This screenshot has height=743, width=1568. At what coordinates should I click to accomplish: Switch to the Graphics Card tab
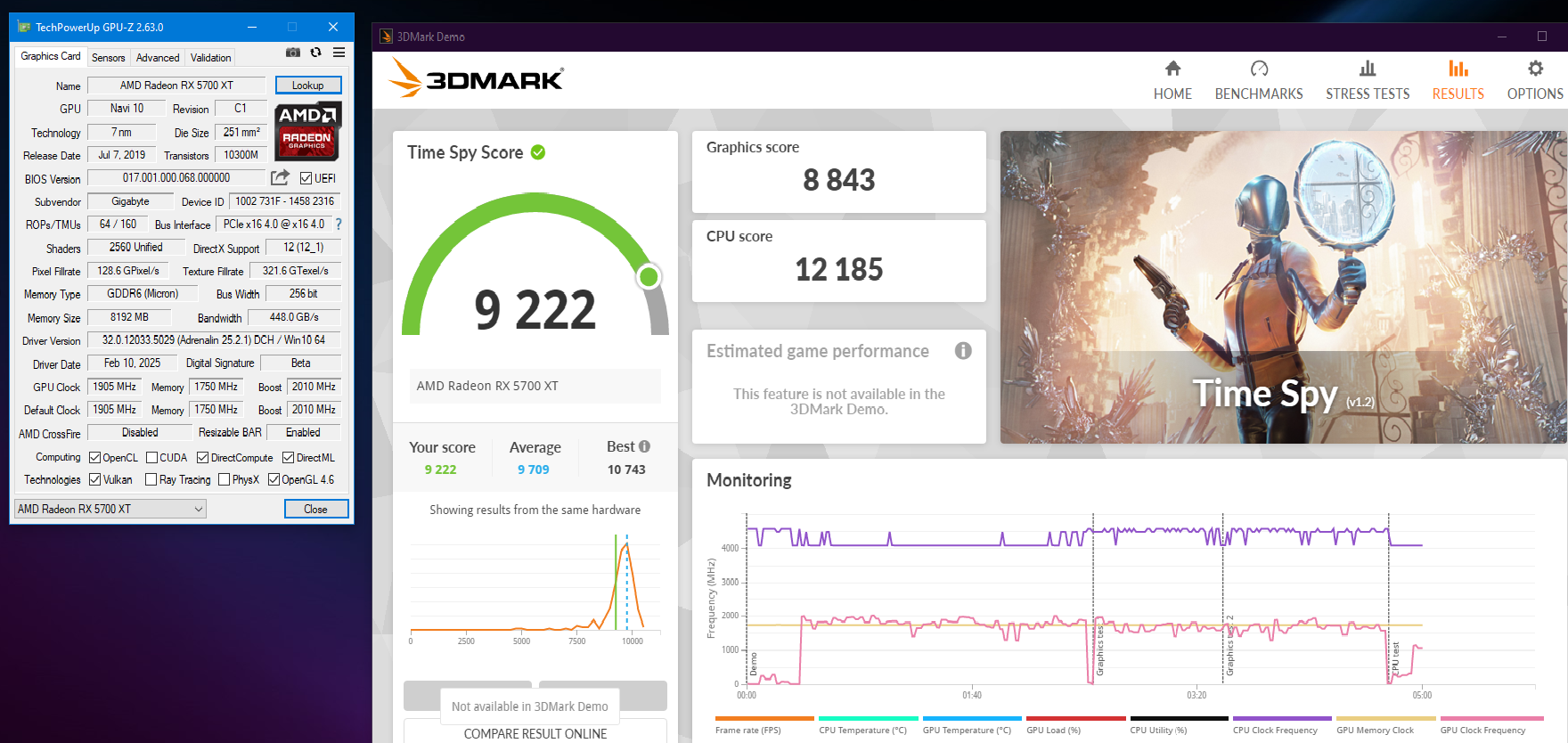tap(51, 56)
